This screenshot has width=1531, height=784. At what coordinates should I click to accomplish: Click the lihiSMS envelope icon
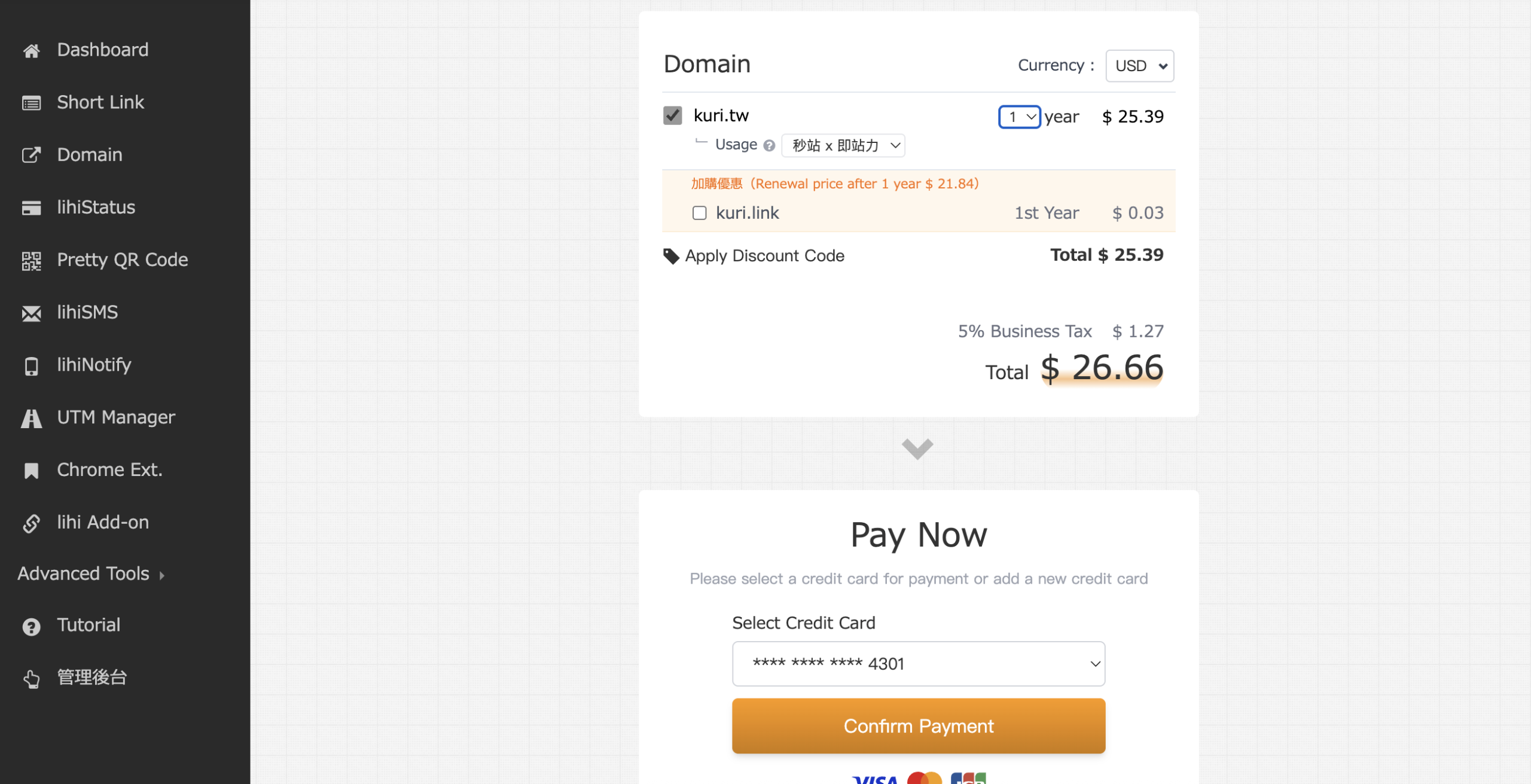pyautogui.click(x=31, y=313)
